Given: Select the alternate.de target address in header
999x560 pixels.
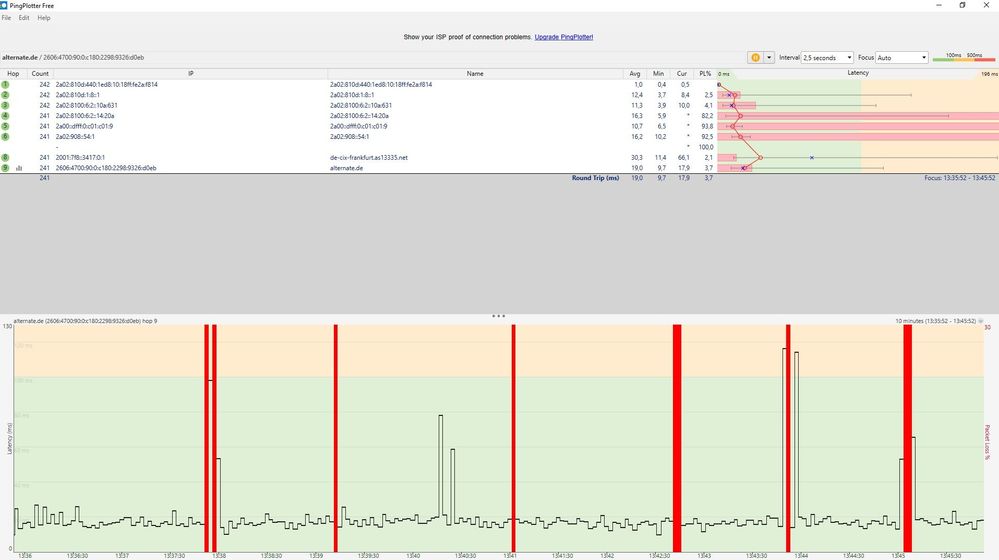Looking at the screenshot, I should point(73,57).
